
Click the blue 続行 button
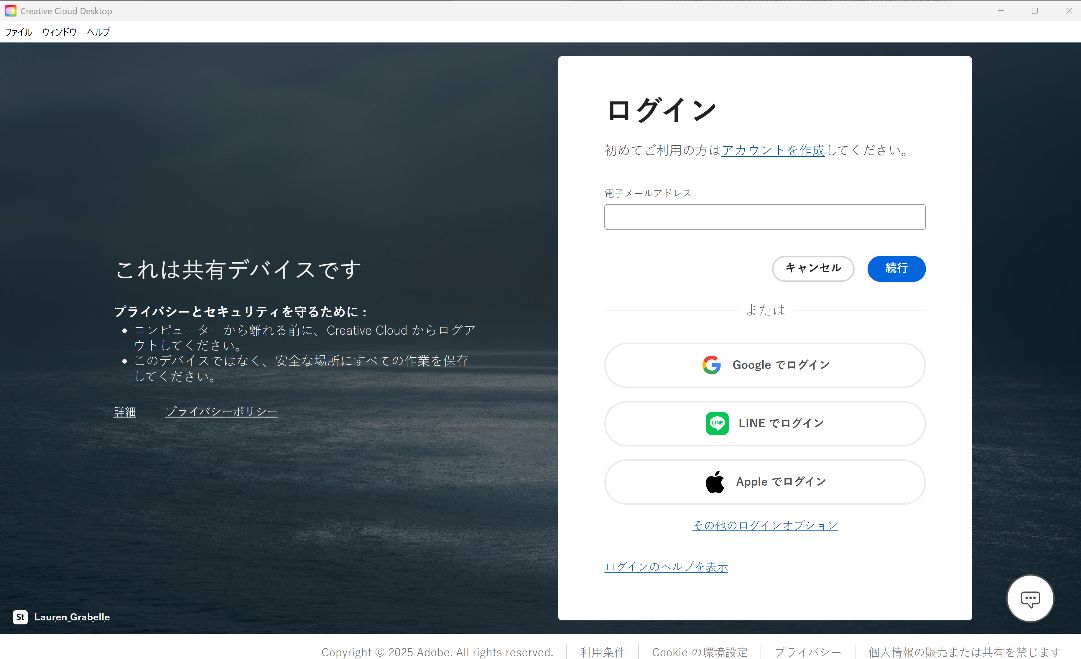[896, 268]
